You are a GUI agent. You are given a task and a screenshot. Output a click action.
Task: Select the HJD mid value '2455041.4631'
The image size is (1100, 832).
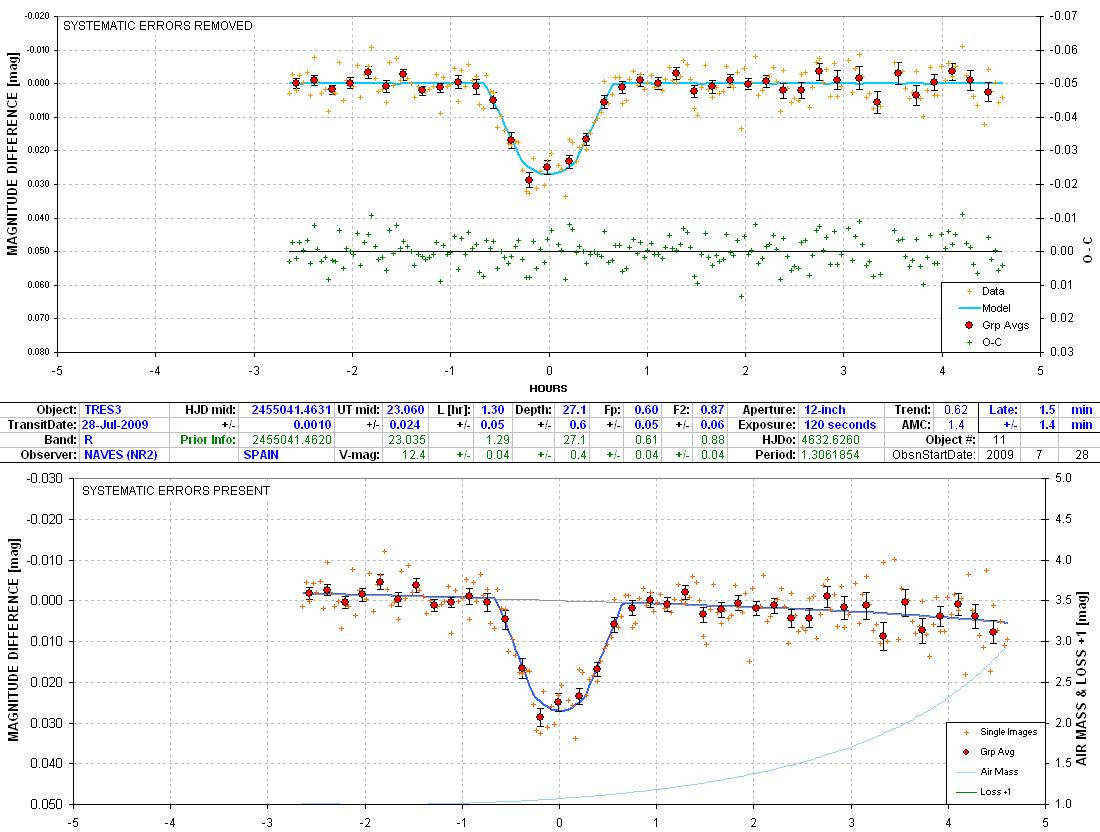(x=290, y=410)
